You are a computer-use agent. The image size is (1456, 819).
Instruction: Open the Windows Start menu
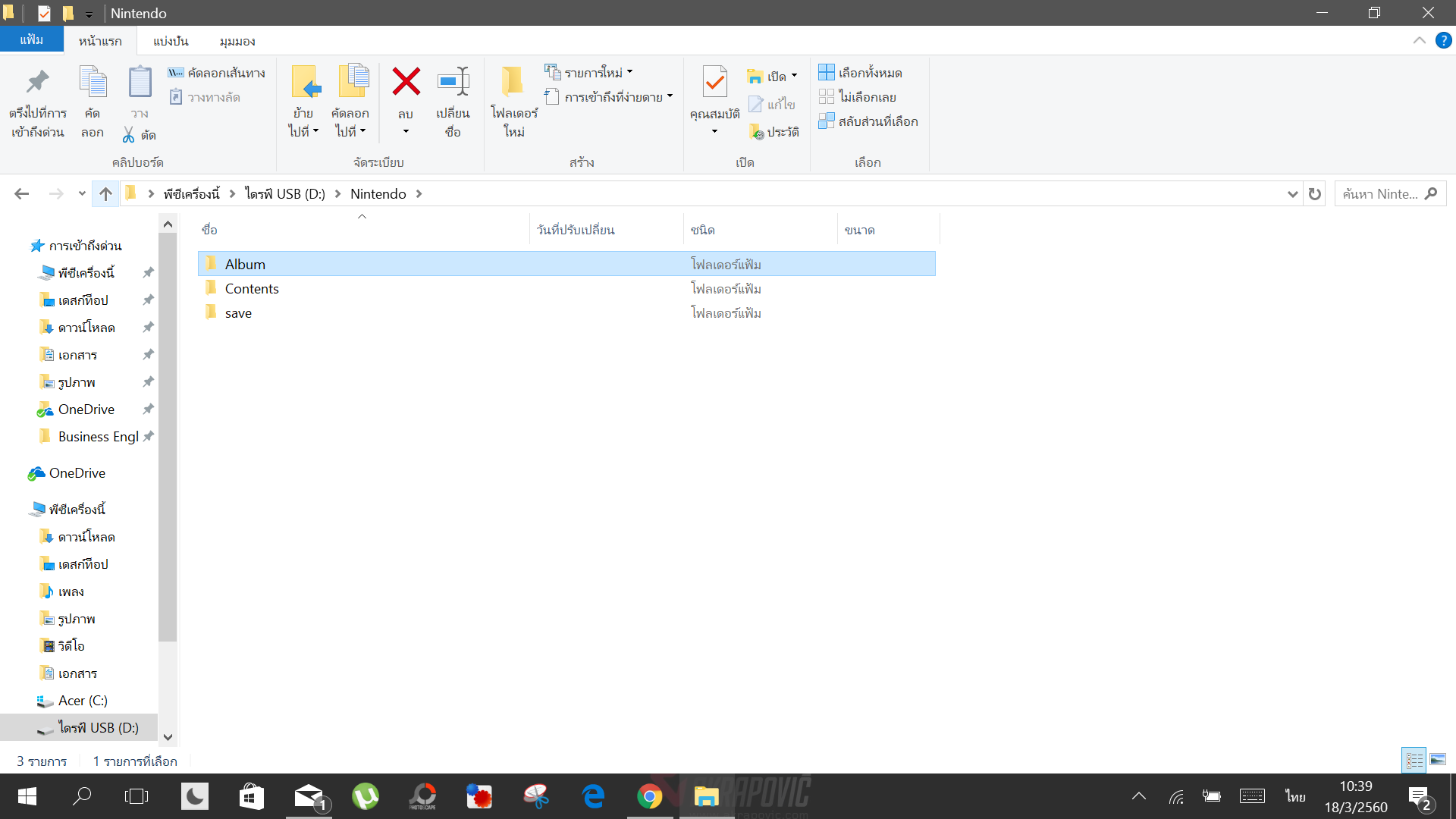click(27, 796)
